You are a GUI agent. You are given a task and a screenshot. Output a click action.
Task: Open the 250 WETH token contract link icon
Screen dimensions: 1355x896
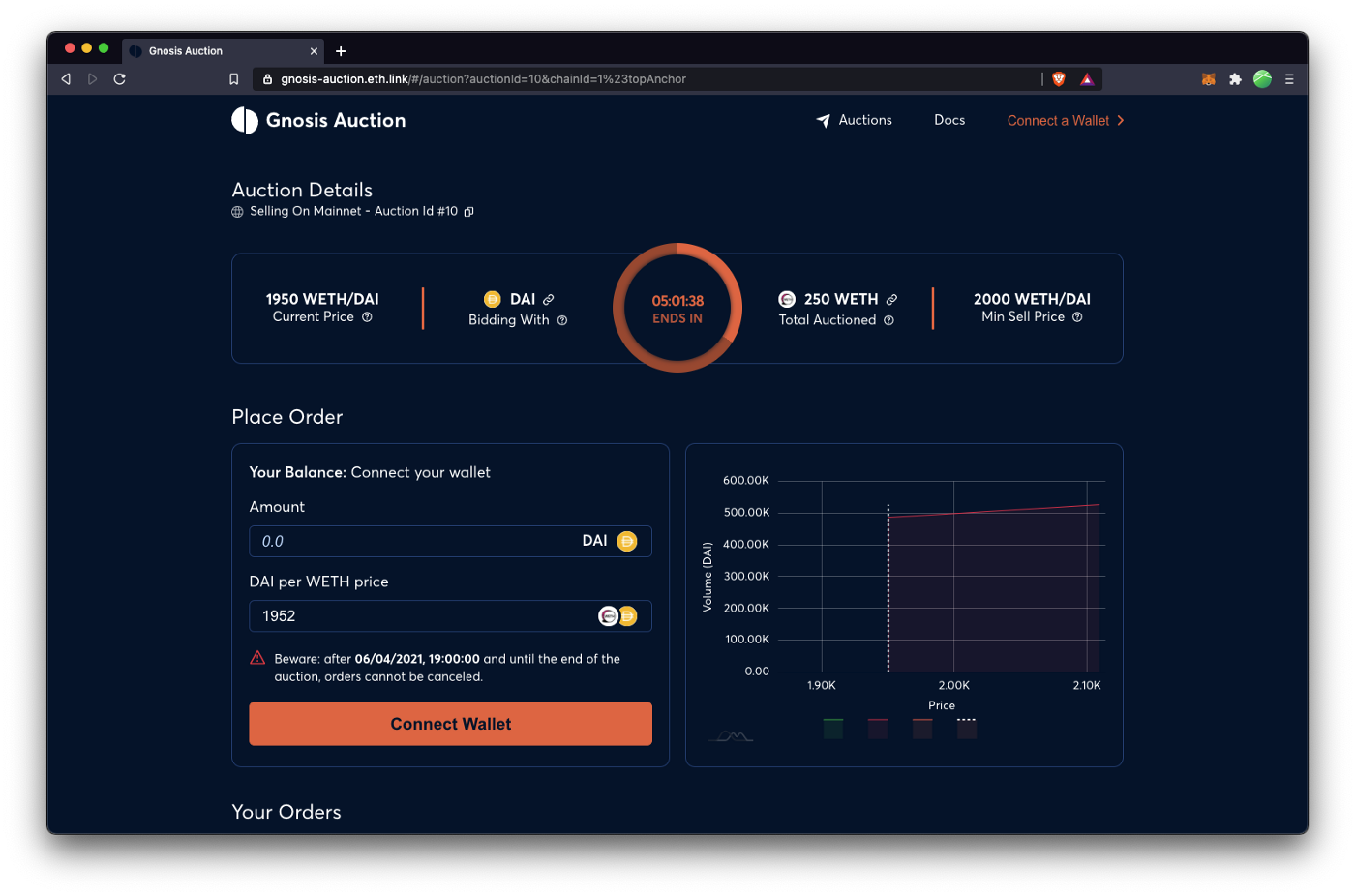click(891, 300)
